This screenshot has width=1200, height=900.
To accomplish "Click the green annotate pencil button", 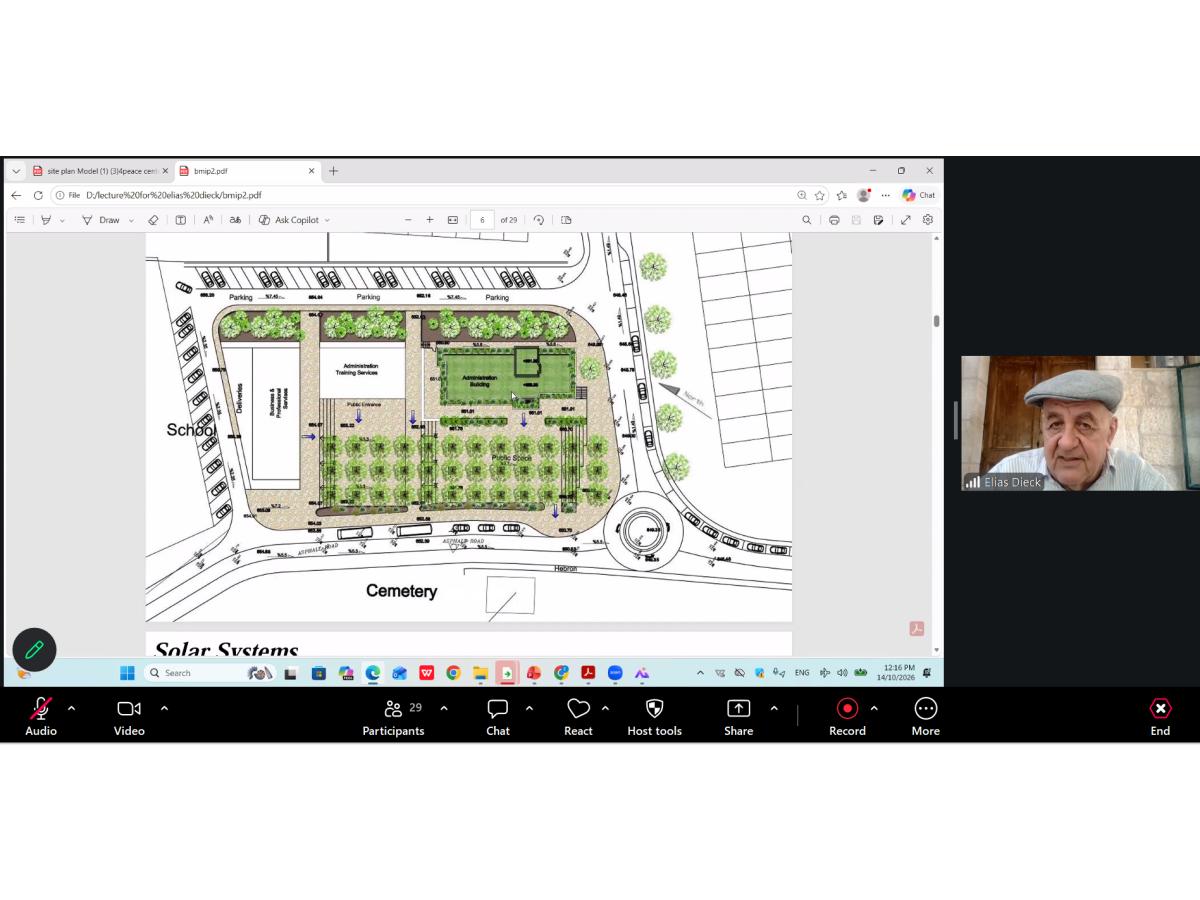I will (34, 650).
